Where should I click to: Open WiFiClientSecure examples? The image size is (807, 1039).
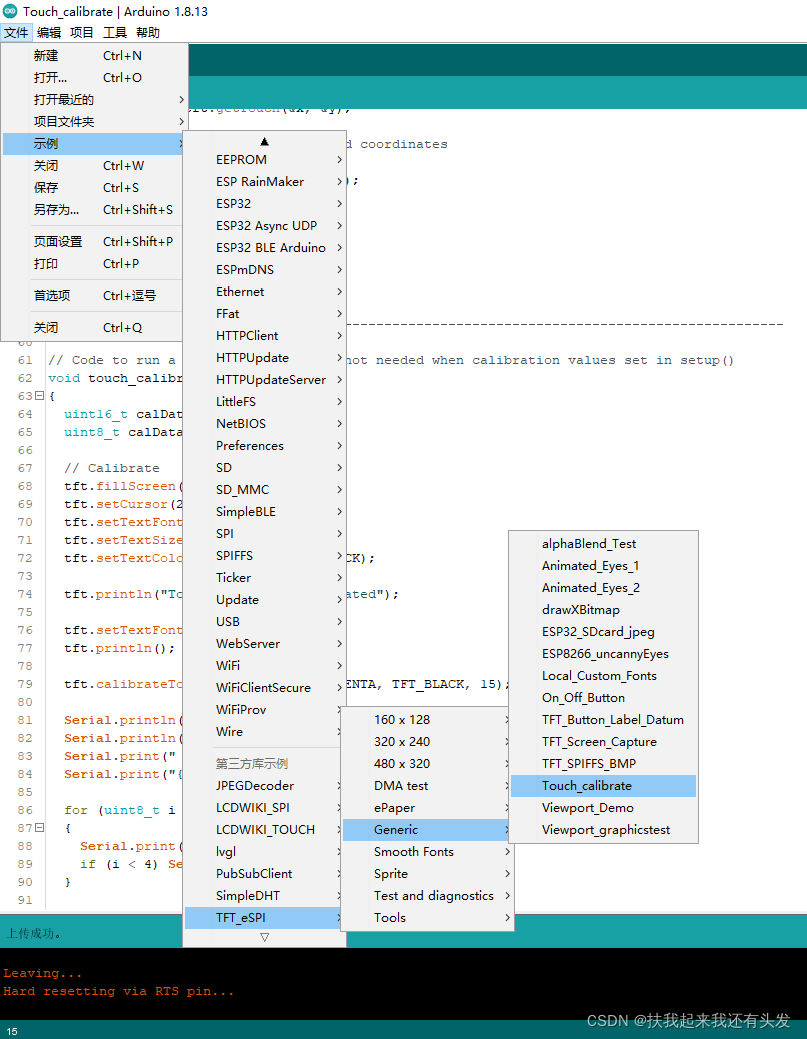[264, 687]
